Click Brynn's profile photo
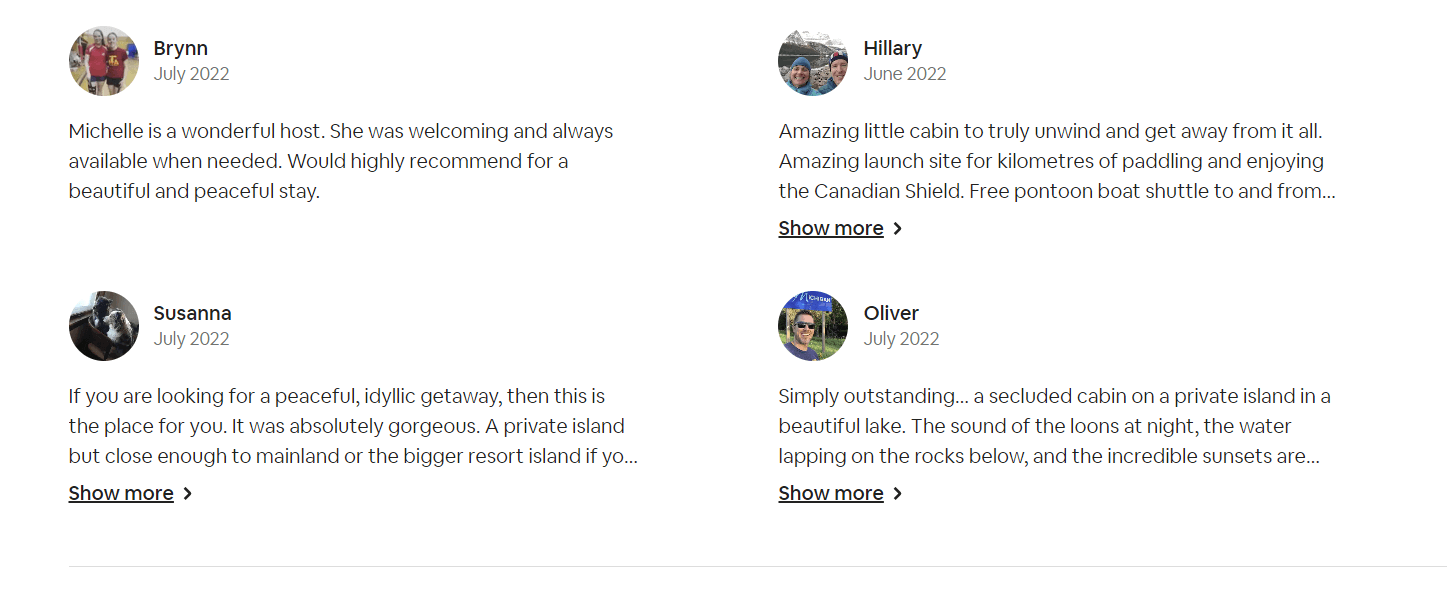 104,61
